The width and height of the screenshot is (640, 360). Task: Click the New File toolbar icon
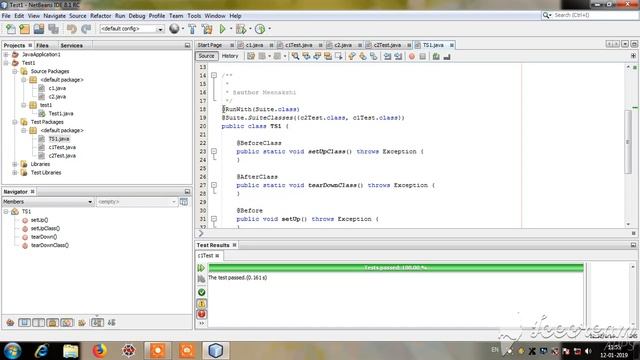coord(11,29)
